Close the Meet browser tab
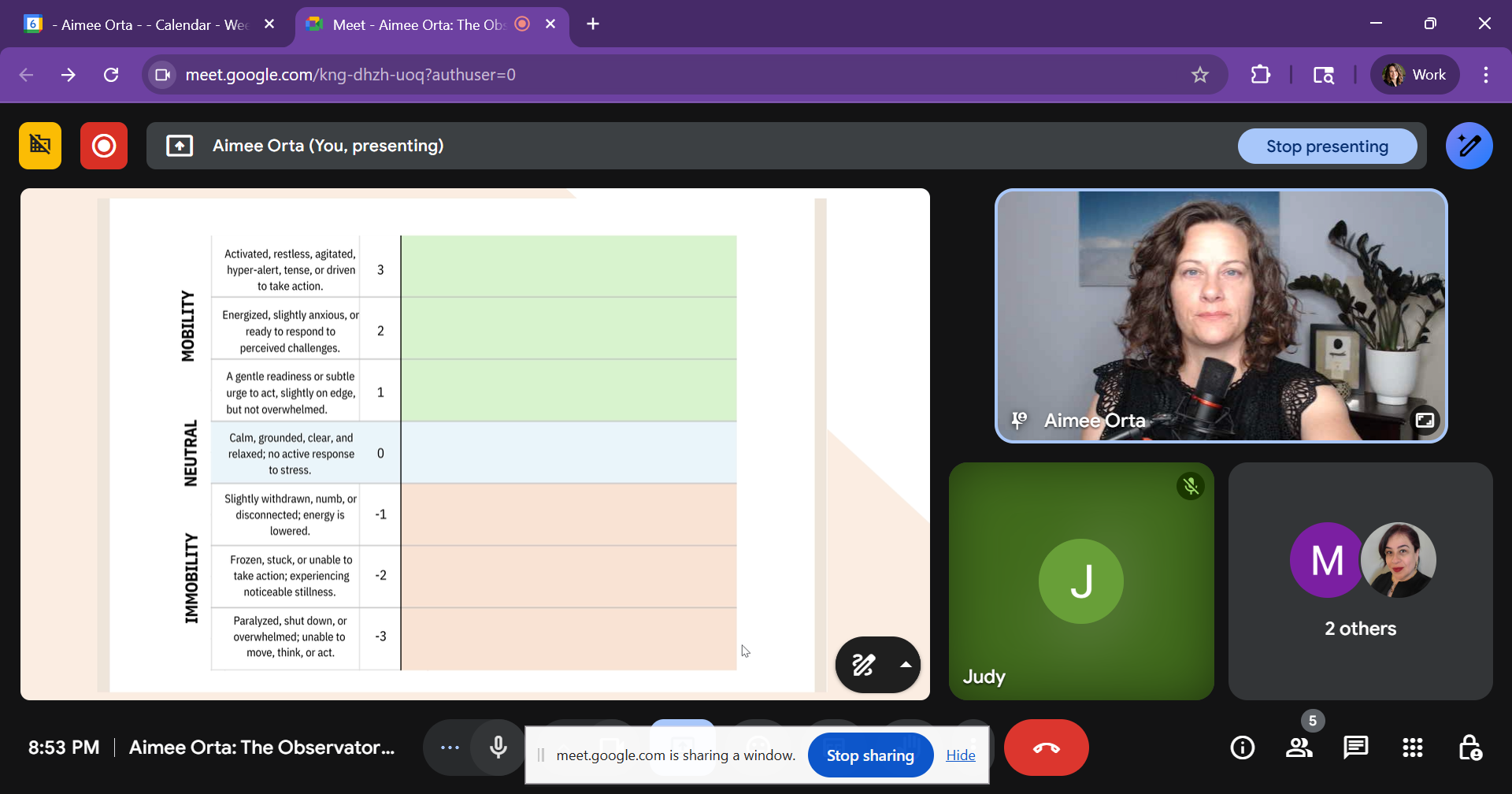This screenshot has height=794, width=1512. click(x=550, y=24)
